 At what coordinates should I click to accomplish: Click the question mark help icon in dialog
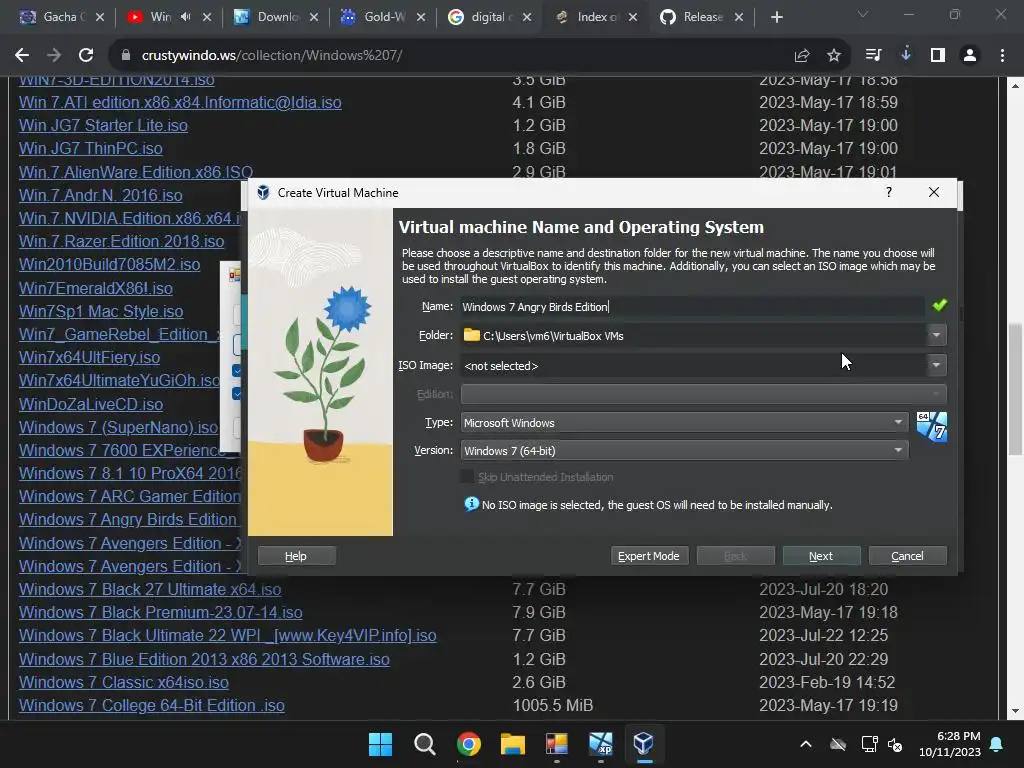pyautogui.click(x=888, y=192)
